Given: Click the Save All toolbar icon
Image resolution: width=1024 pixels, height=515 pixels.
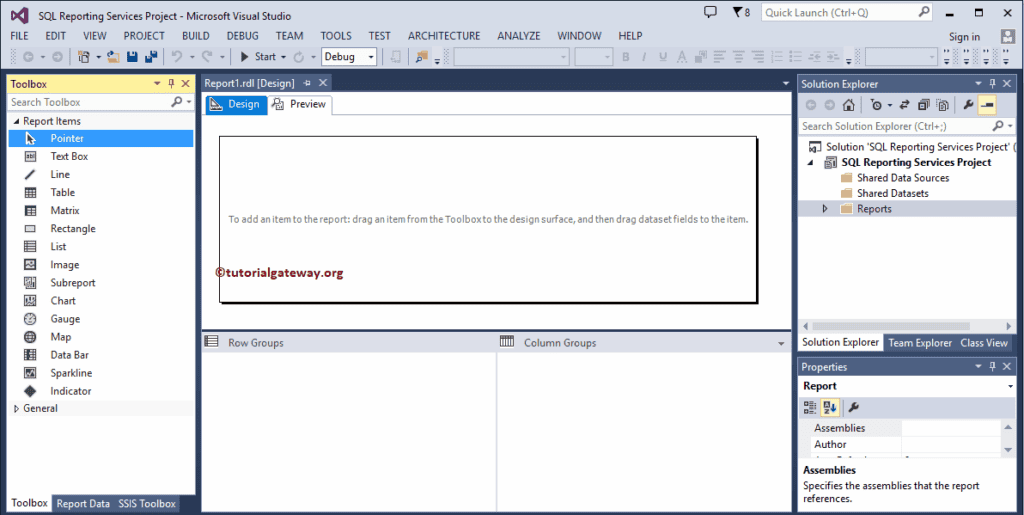Looking at the screenshot, I should click(x=151, y=57).
